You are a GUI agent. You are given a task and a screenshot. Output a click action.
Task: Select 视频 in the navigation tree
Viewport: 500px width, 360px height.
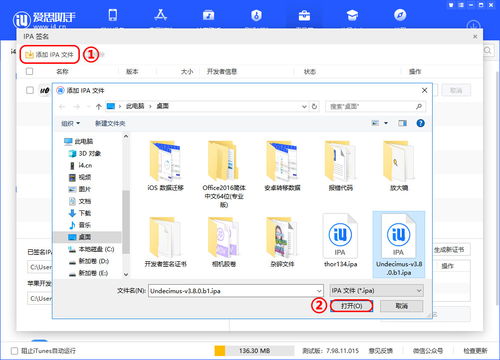(x=80, y=177)
